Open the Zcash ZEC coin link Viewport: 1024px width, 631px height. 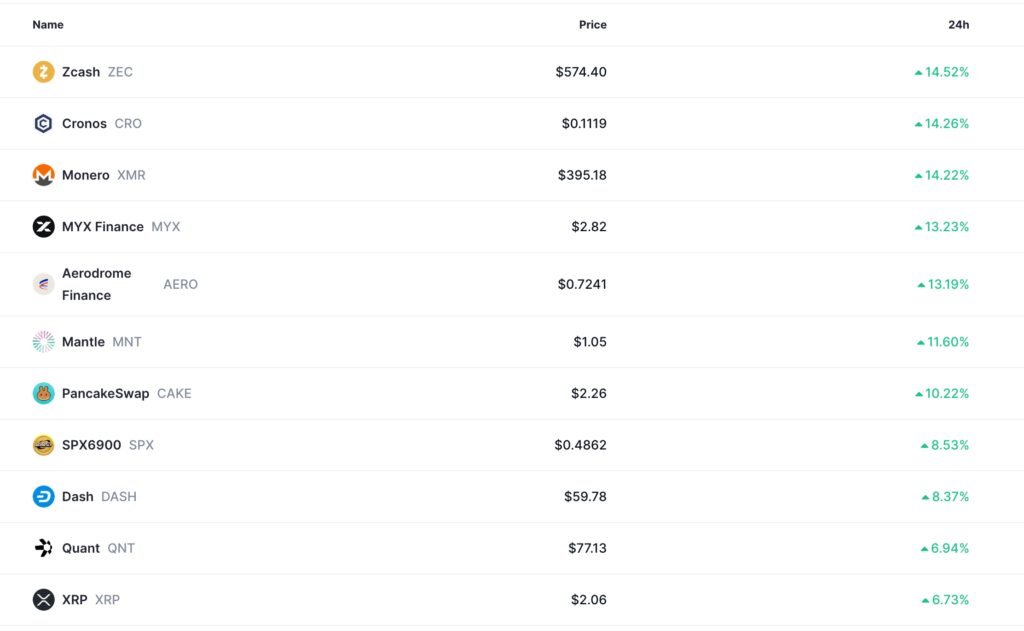[x=81, y=72]
